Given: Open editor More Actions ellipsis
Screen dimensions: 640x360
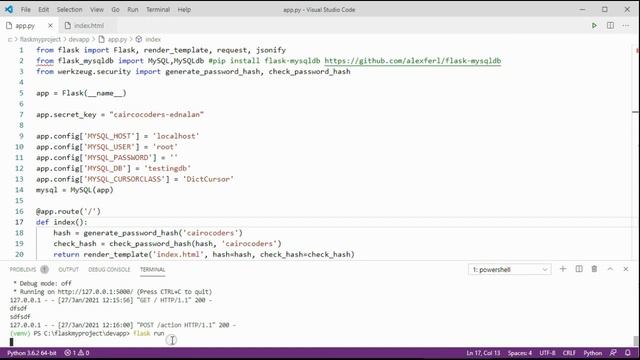Looking at the screenshot, I should pyautogui.click(x=626, y=25).
